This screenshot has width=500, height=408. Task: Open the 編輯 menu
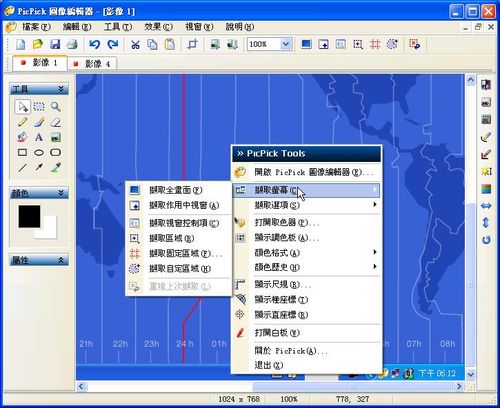pos(77,27)
